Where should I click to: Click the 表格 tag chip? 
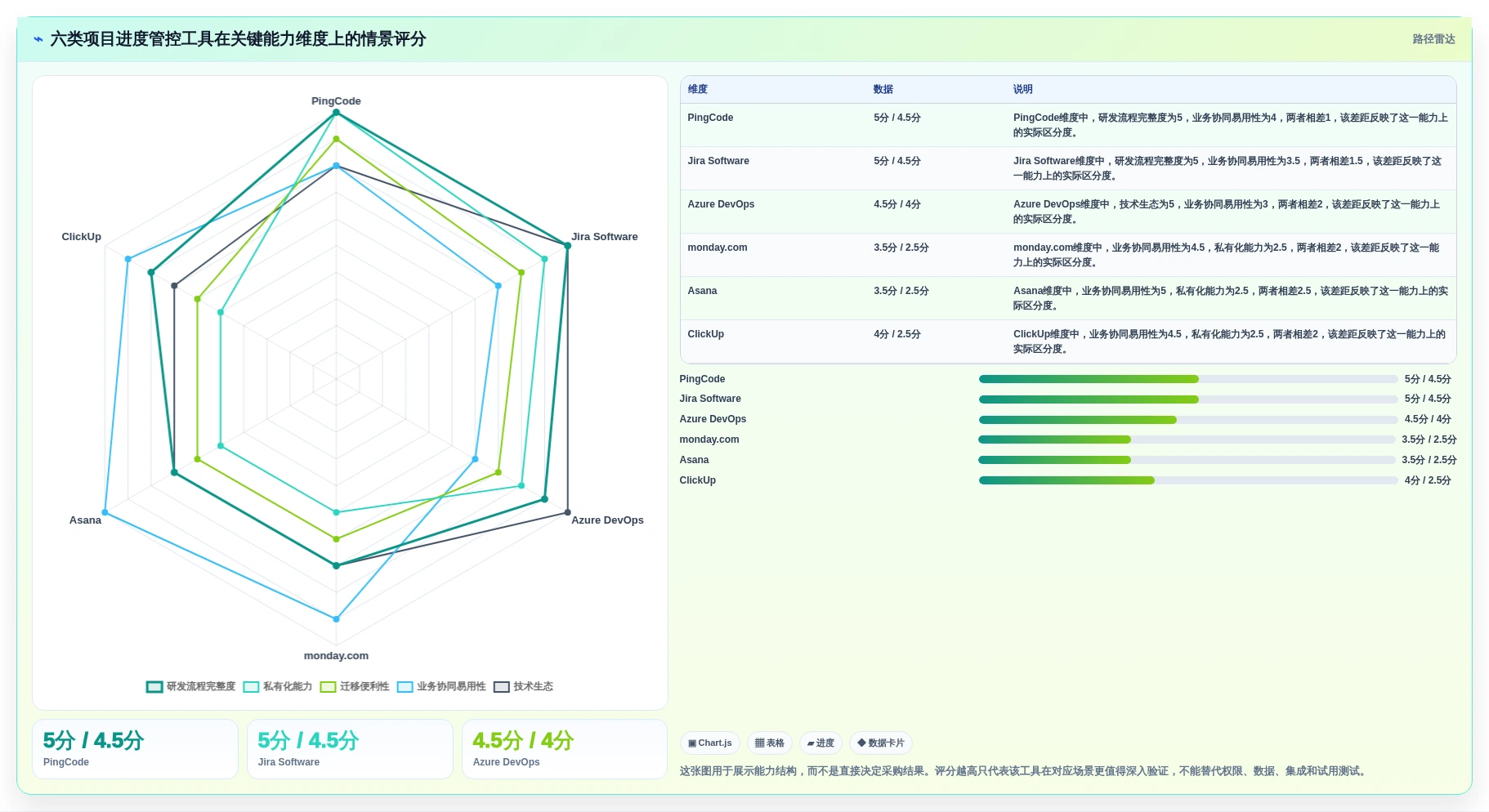click(770, 743)
